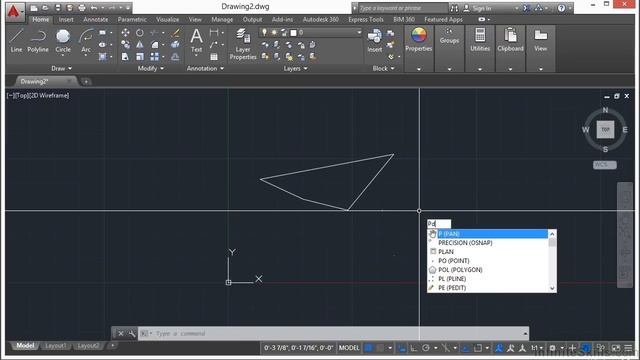Image resolution: width=640 pixels, height=360 pixels.
Task: Open annotation scale 1:1 dropdown
Action: 536,348
